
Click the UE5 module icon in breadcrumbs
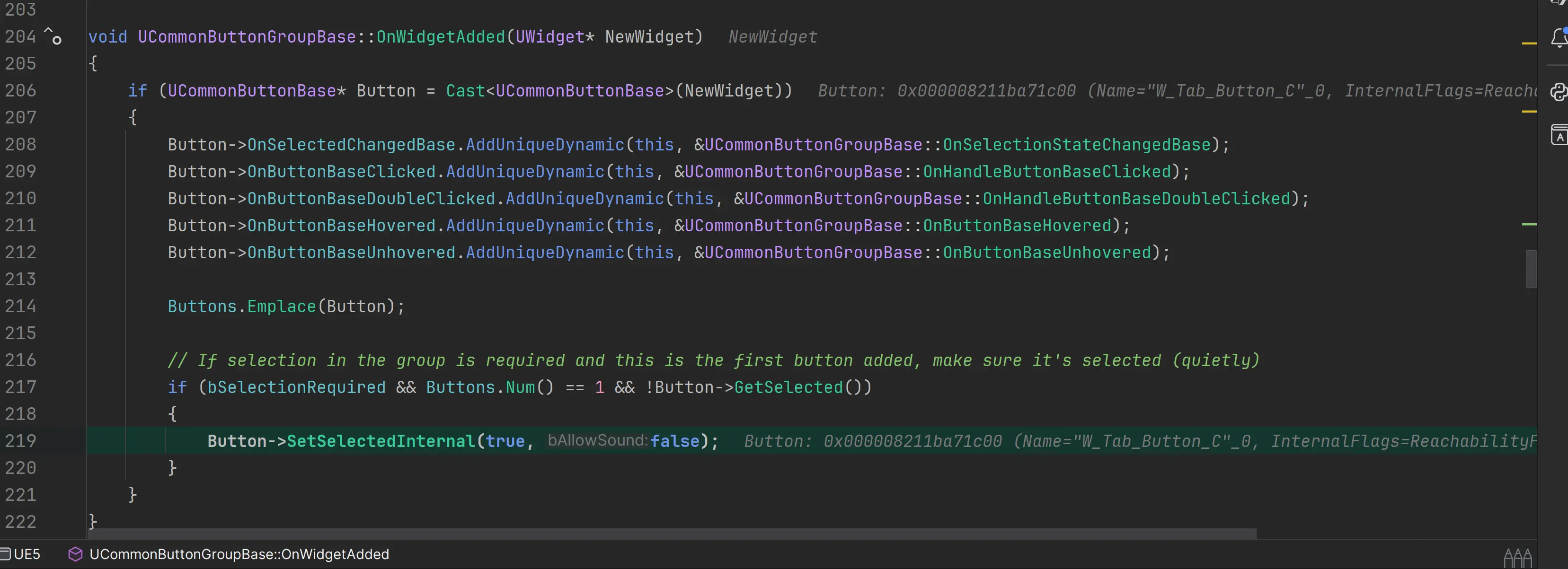pos(6,554)
